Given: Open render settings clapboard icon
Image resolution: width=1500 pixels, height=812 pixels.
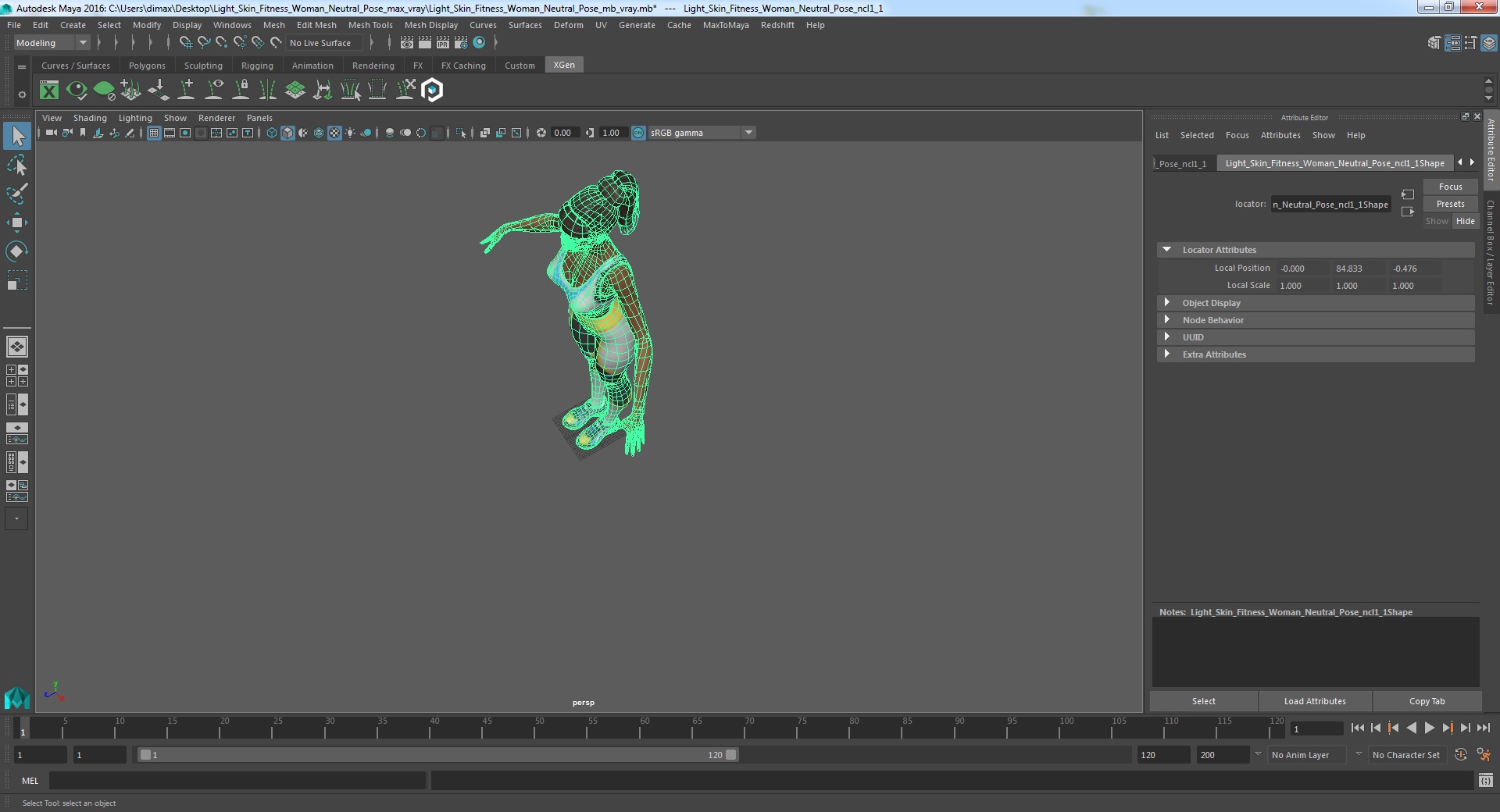Looking at the screenshot, I should tap(461, 43).
